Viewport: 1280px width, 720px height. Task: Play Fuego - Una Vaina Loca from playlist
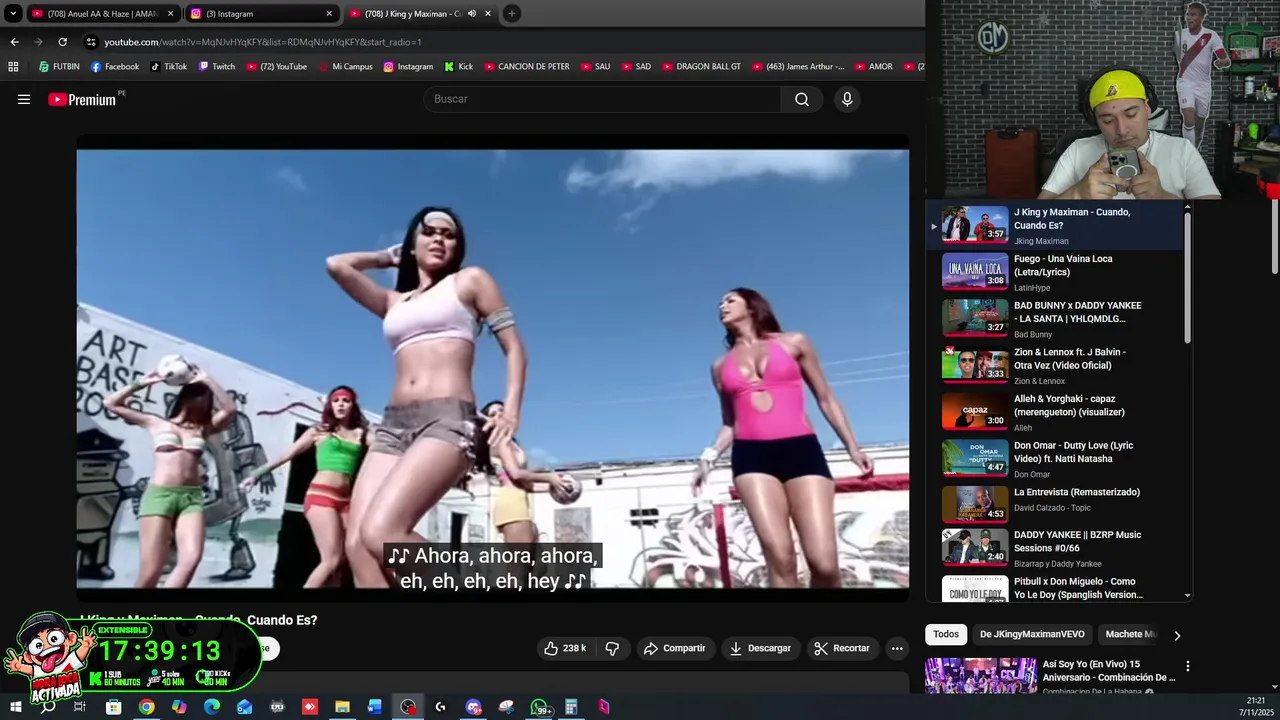coord(1055,272)
